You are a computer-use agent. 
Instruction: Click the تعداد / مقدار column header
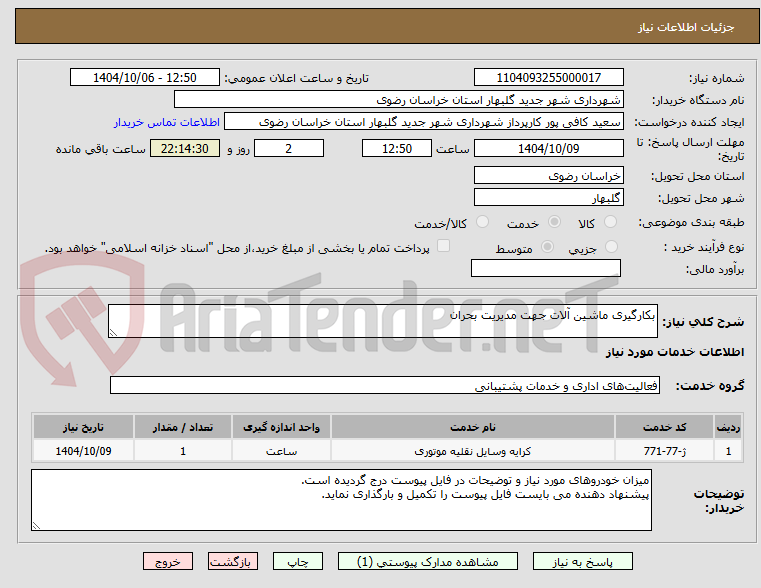tap(183, 427)
